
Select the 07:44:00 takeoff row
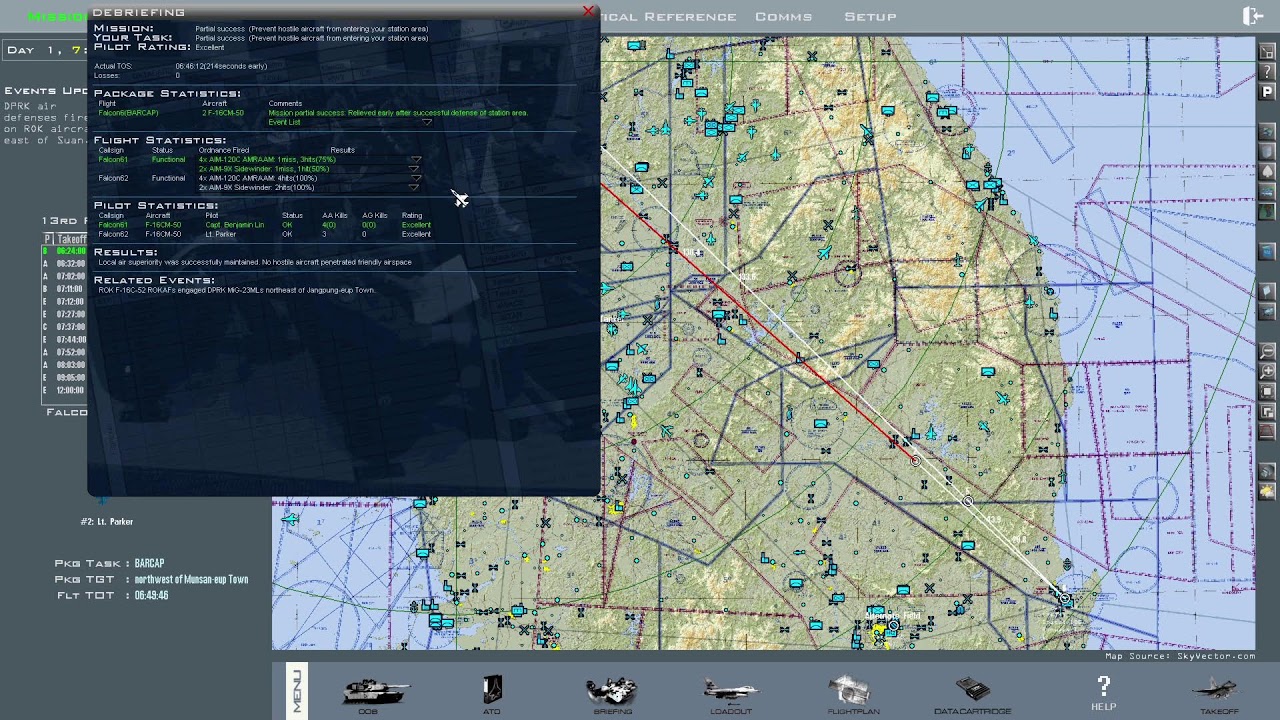pos(65,340)
